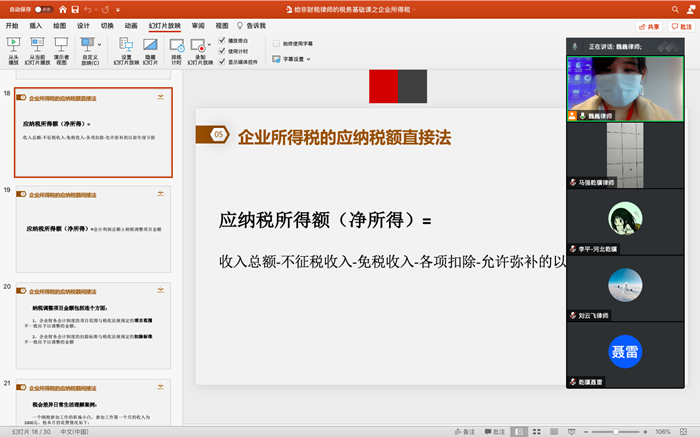Screen dimensions: 700x437
Task: Click the search magnifier icon in title bar
Action: [x=675, y=9]
